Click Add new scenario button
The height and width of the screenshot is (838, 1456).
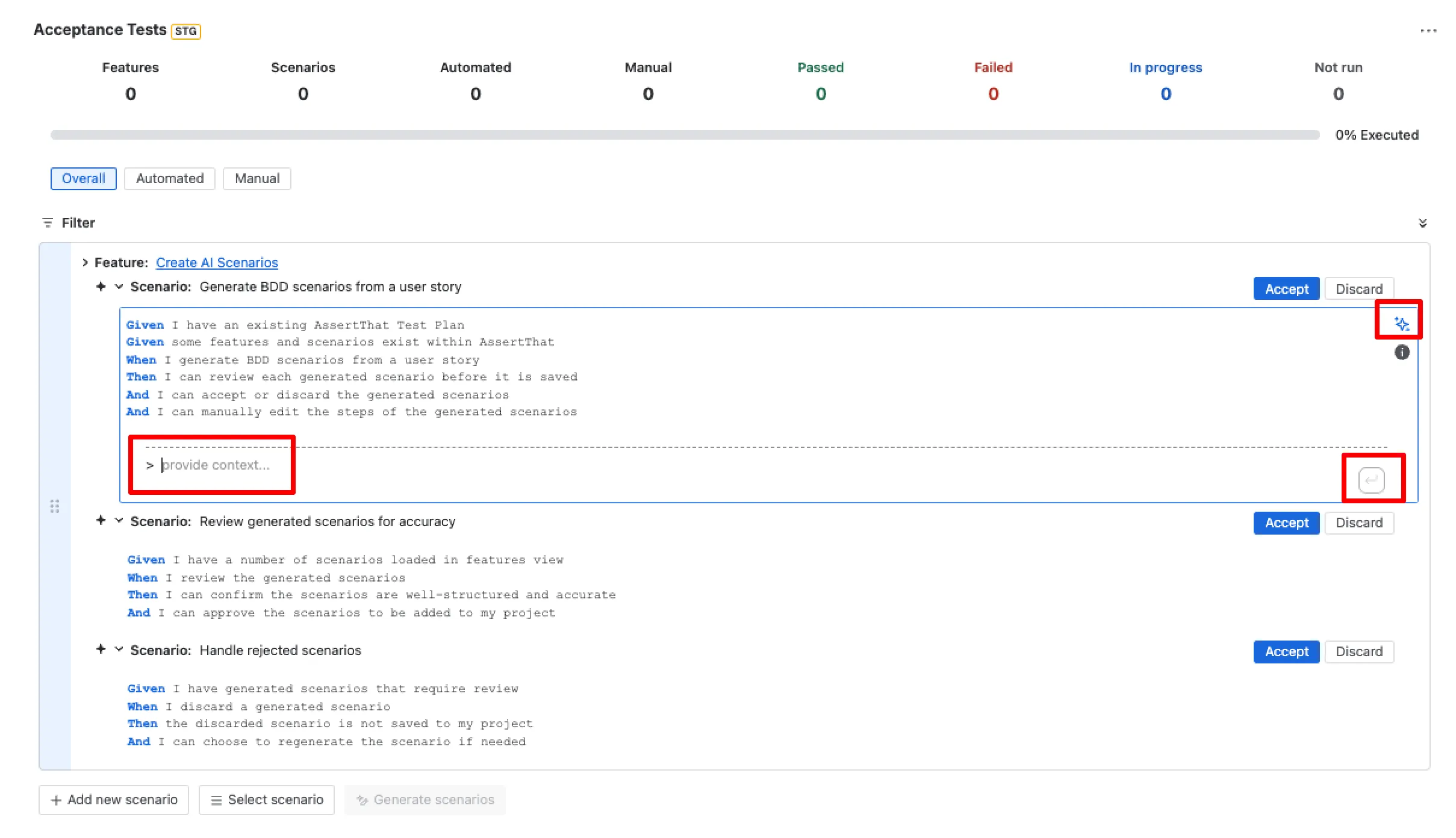pos(114,799)
